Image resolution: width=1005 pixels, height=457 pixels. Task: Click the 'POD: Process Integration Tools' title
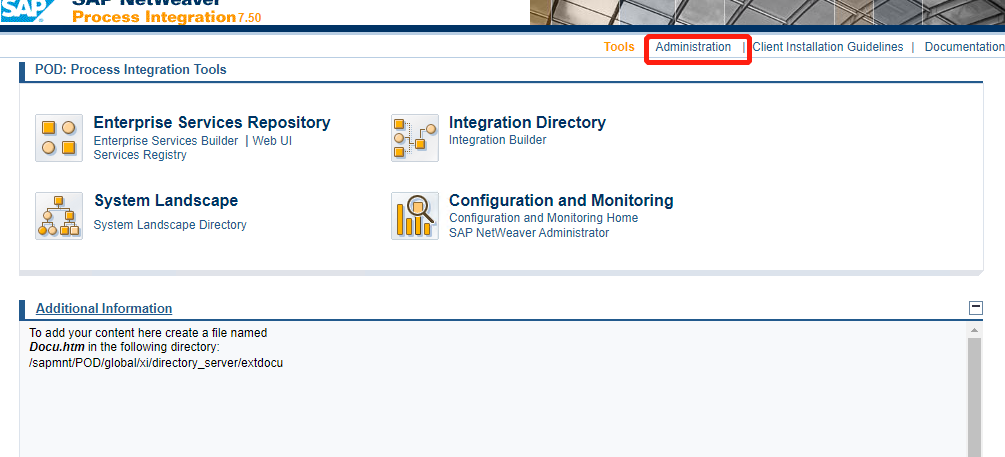coord(131,69)
